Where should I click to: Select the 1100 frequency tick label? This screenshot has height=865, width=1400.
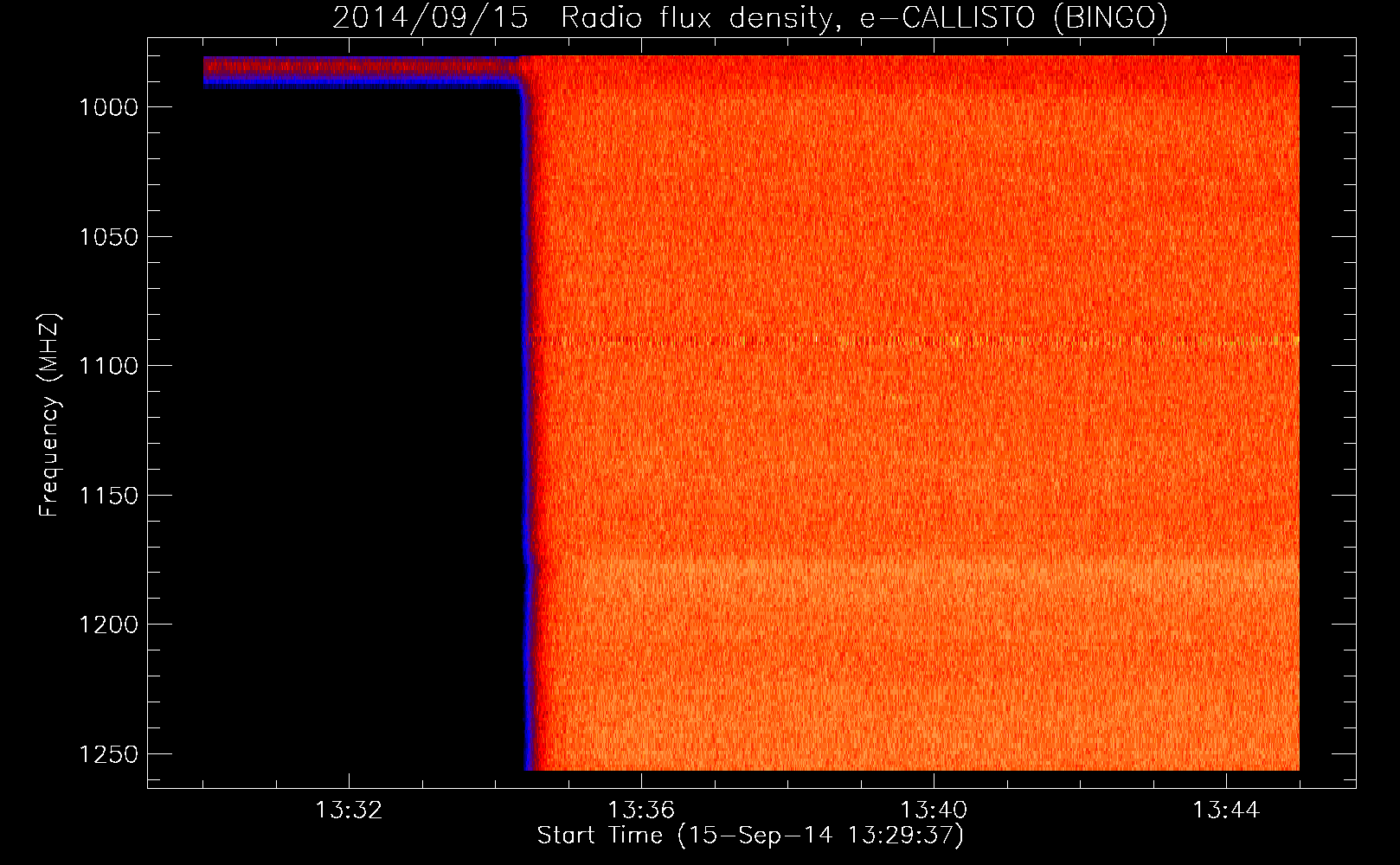[108, 366]
